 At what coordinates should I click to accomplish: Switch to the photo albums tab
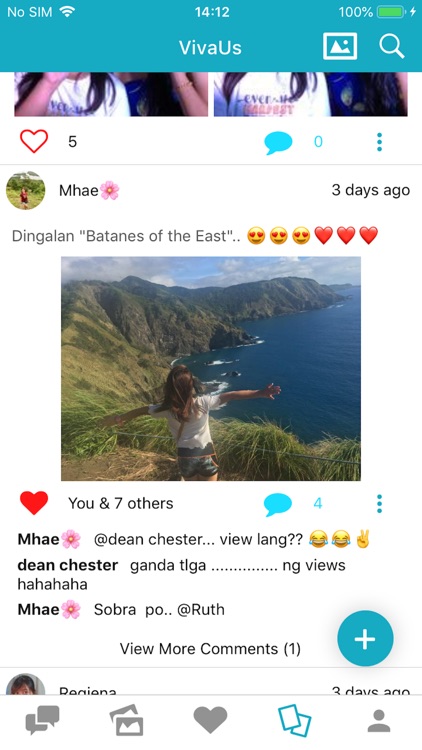(126, 720)
